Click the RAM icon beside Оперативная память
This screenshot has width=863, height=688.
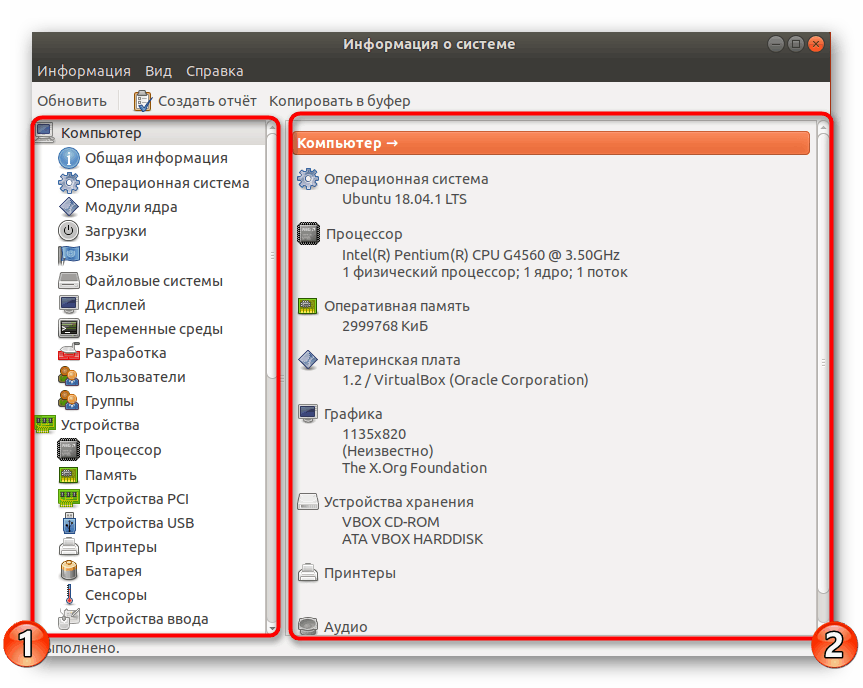(x=308, y=306)
